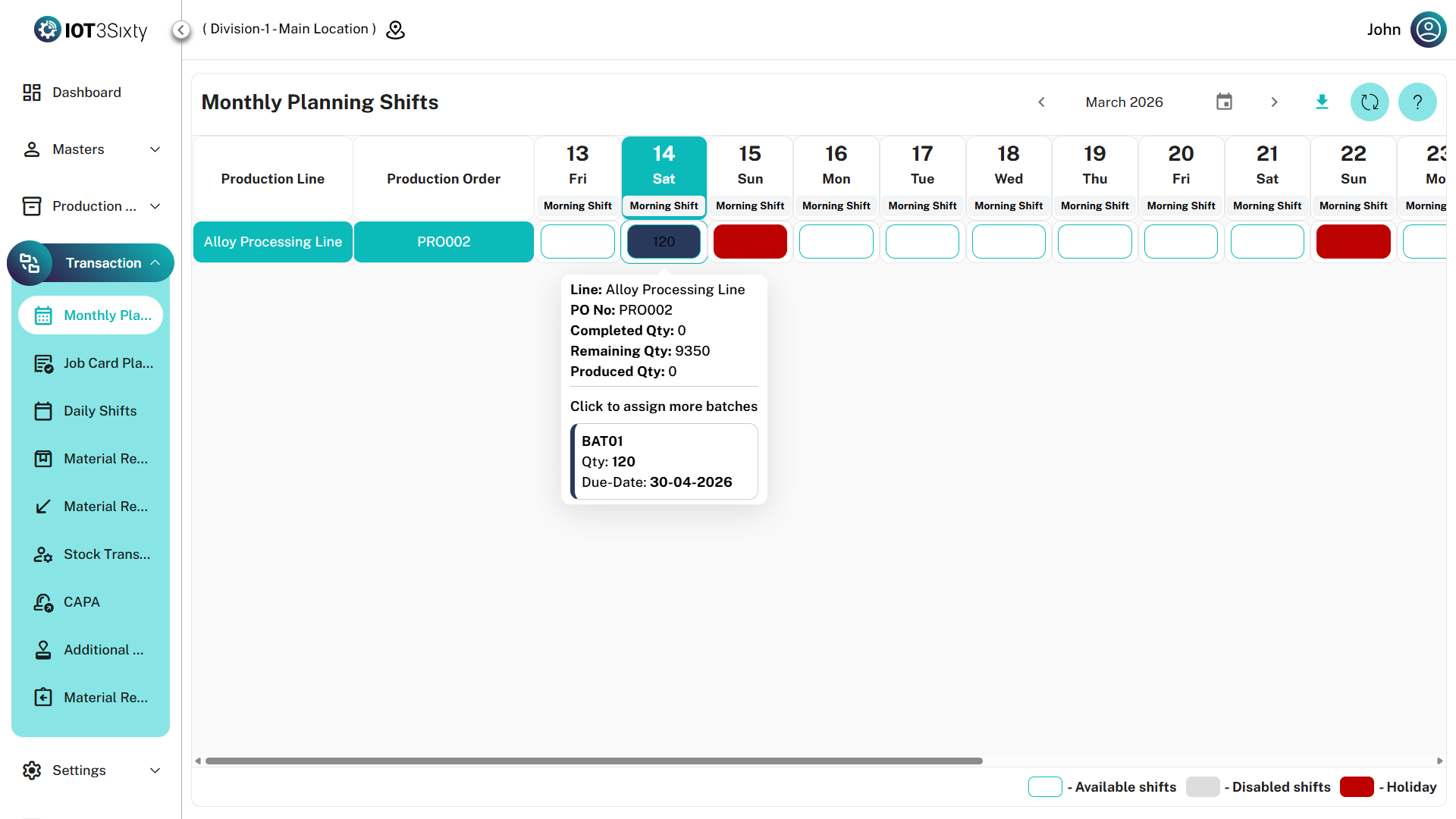Click the download icon in header
The image size is (1456, 819).
click(x=1322, y=102)
